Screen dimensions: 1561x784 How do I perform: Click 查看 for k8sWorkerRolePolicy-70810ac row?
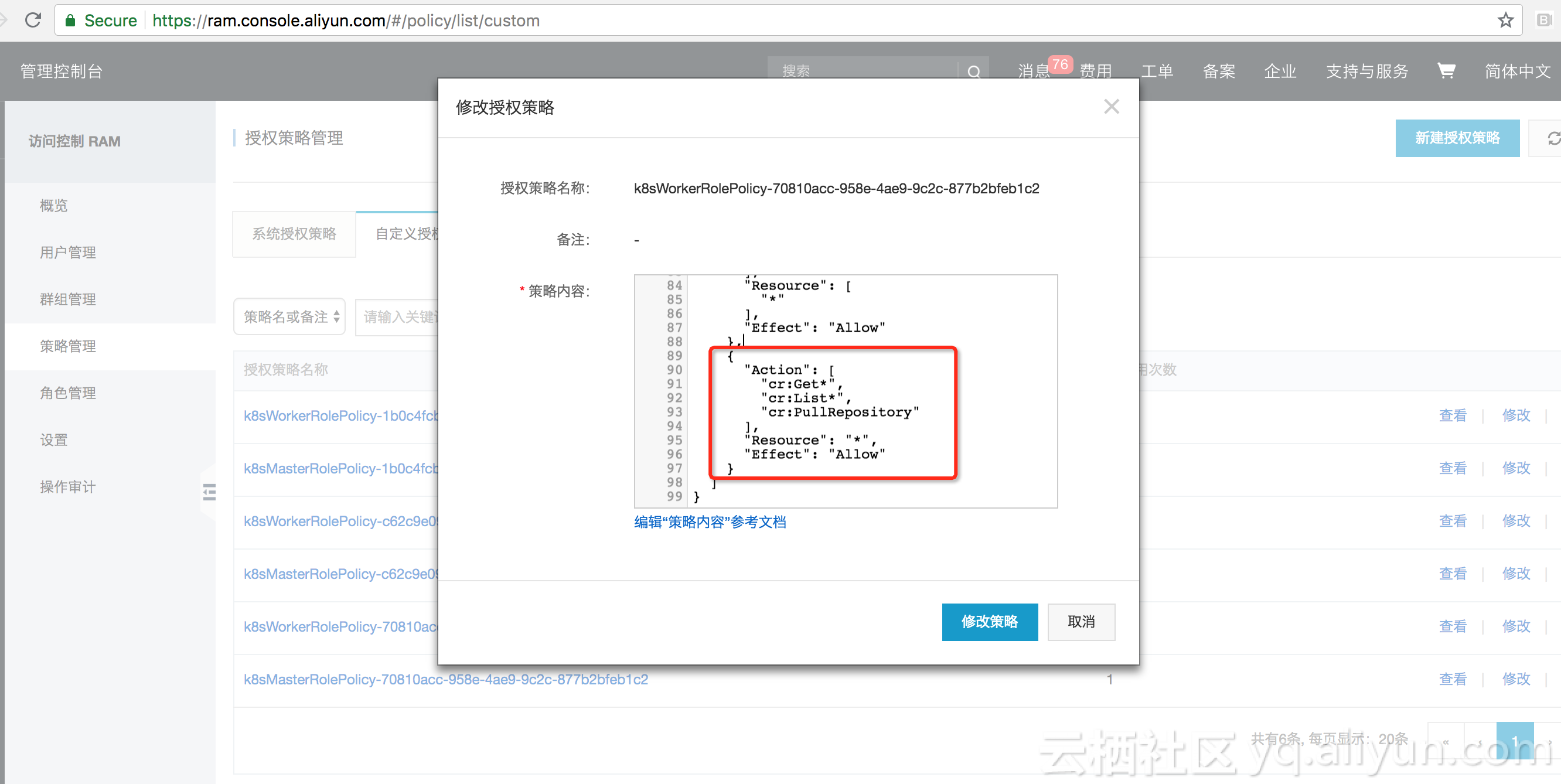tap(1453, 626)
